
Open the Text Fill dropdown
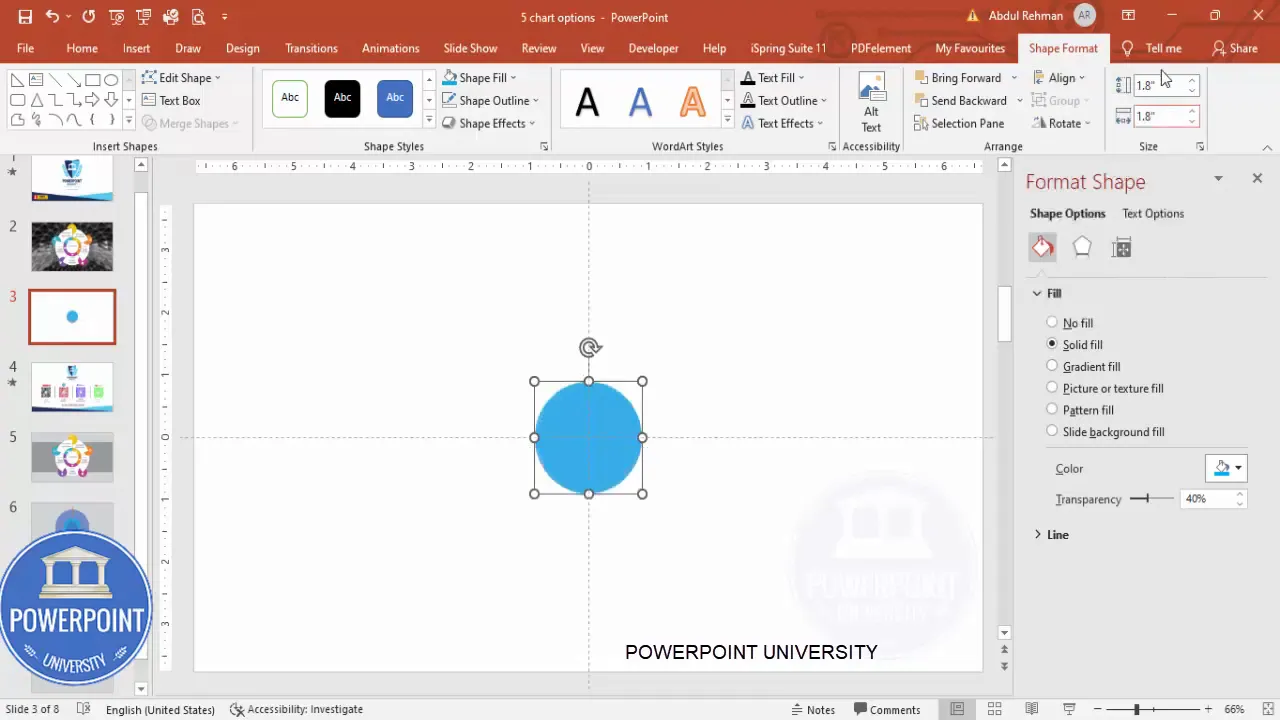[772, 77]
